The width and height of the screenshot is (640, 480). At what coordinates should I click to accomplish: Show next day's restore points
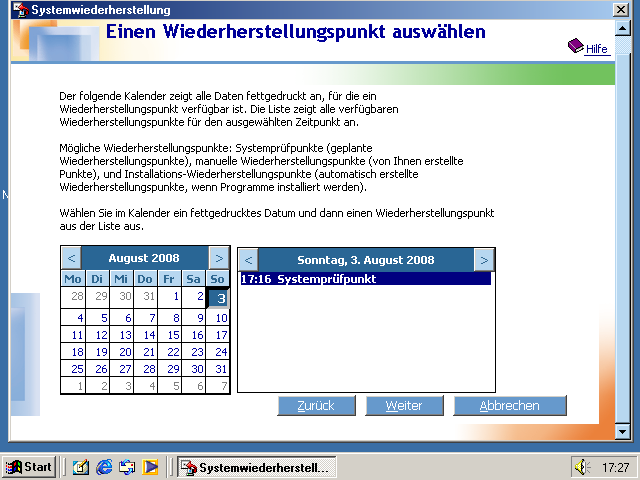(483, 260)
